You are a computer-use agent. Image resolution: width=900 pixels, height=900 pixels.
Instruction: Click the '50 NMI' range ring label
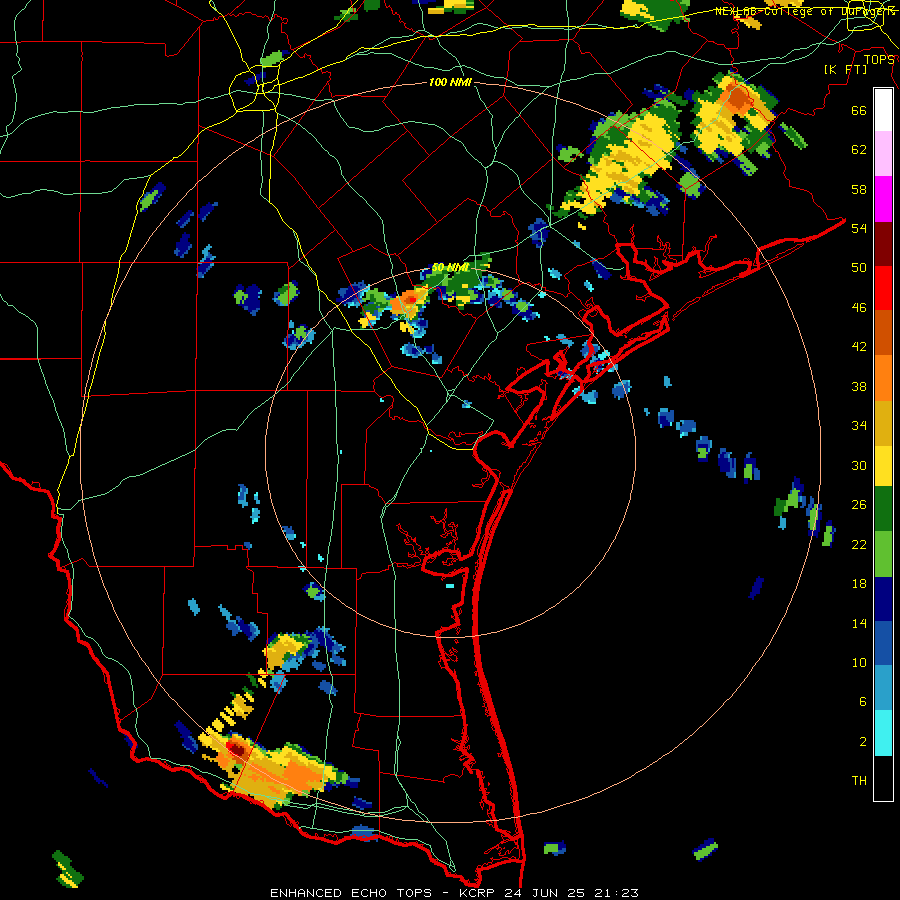(451, 268)
